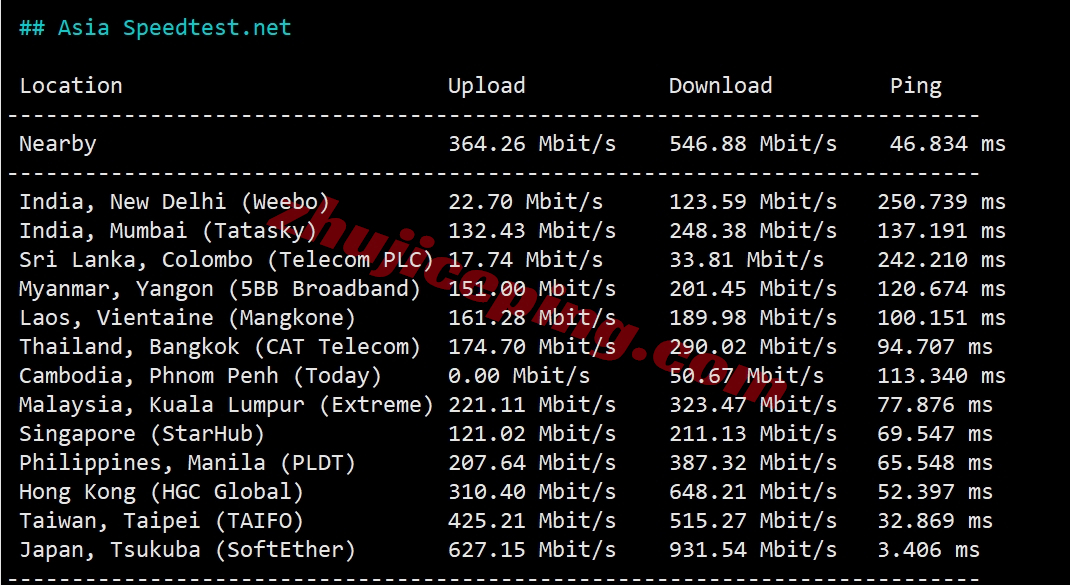Select the Nearby row label
This screenshot has height=585, width=1070.
[58, 145]
